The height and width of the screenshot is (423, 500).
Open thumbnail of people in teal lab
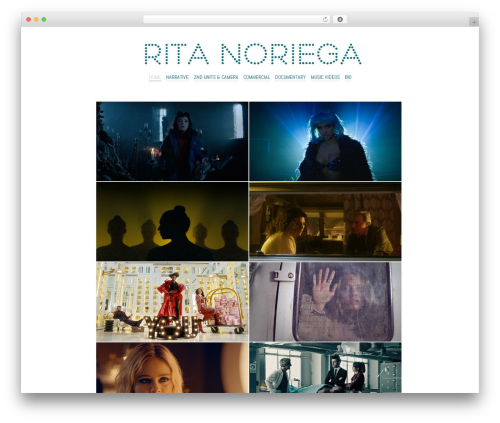325,368
